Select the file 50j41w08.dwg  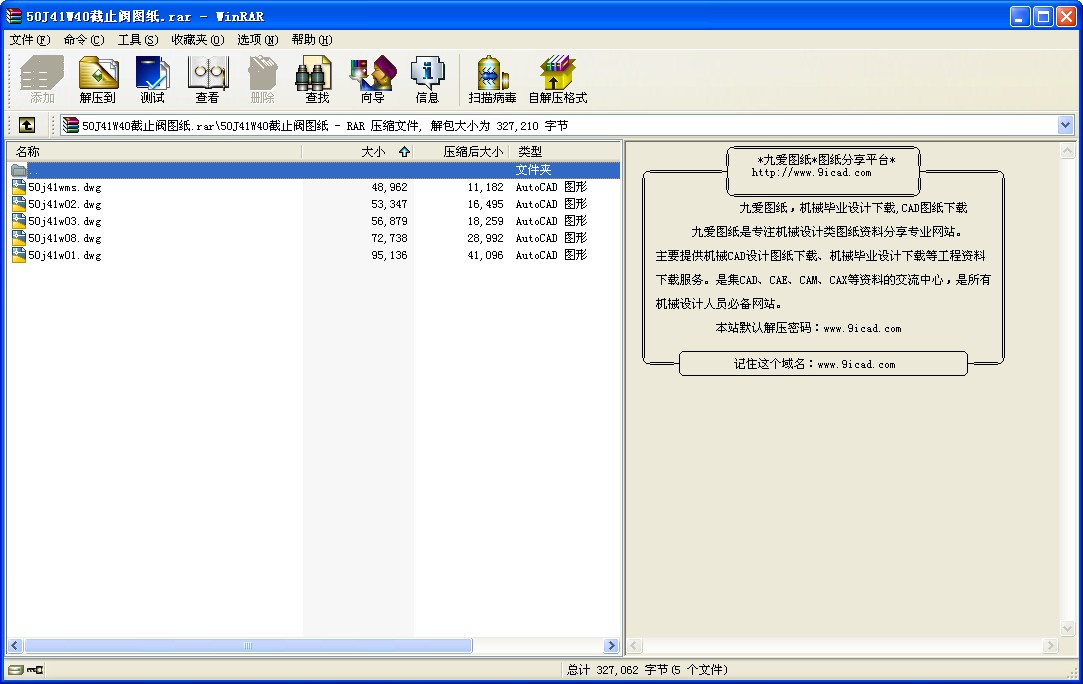pyautogui.click(x=64, y=238)
